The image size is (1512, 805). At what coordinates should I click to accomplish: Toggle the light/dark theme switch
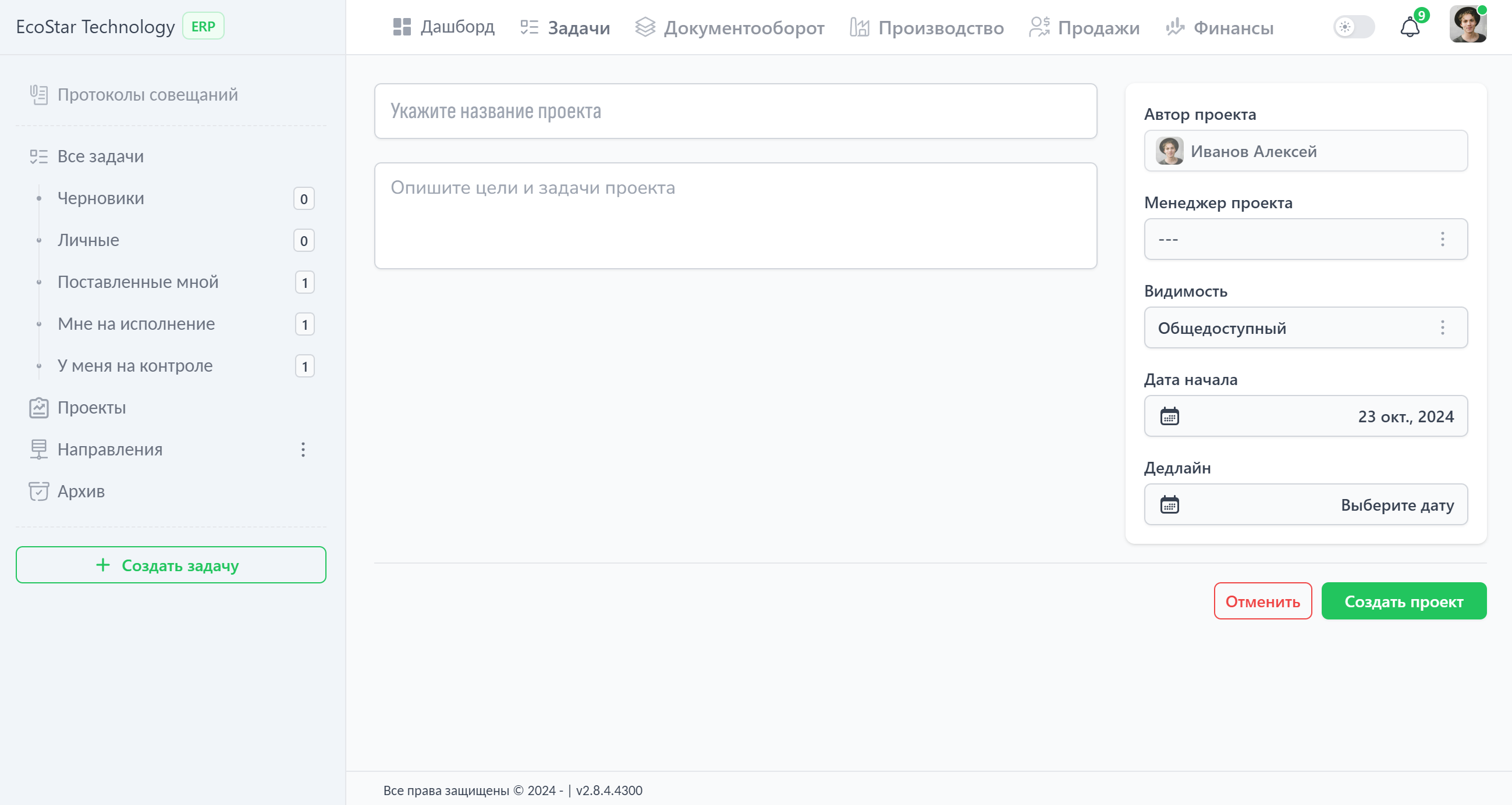click(1354, 26)
